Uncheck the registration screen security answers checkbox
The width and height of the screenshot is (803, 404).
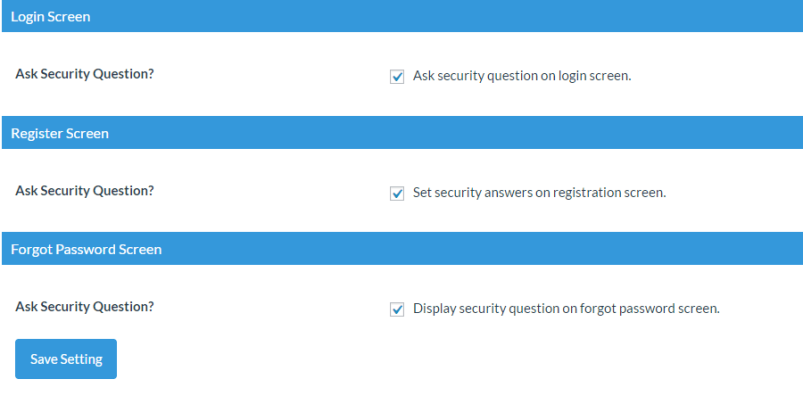click(397, 193)
